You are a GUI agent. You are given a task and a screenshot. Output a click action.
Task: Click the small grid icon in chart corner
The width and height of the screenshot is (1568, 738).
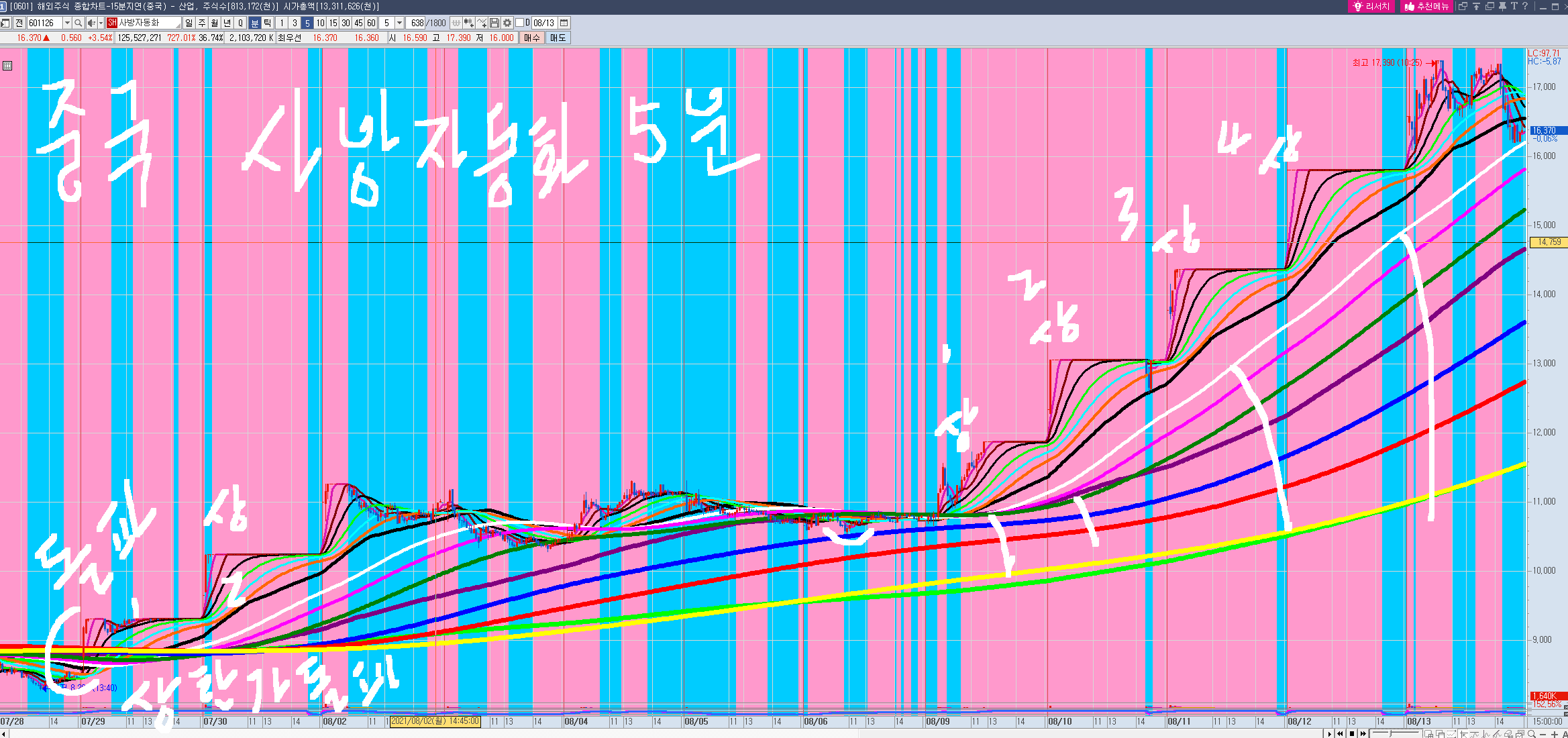tap(7, 66)
